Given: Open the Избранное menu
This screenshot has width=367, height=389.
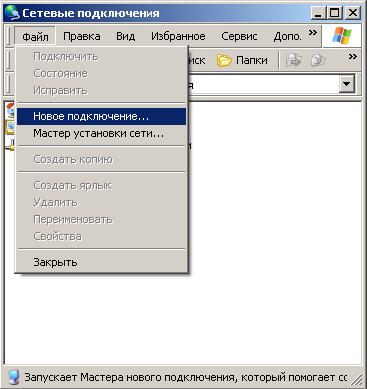Looking at the screenshot, I should tap(178, 36).
